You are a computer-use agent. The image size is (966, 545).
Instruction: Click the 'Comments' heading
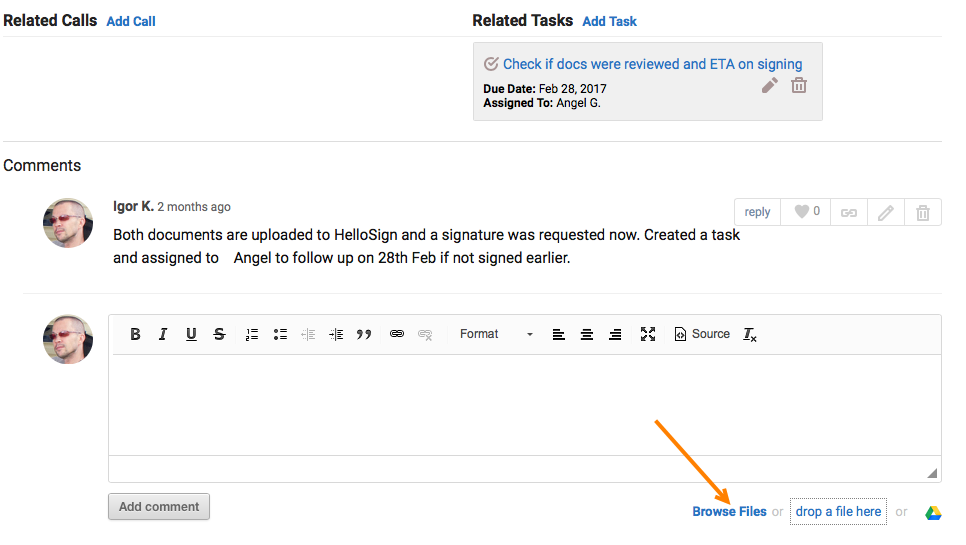pos(42,166)
